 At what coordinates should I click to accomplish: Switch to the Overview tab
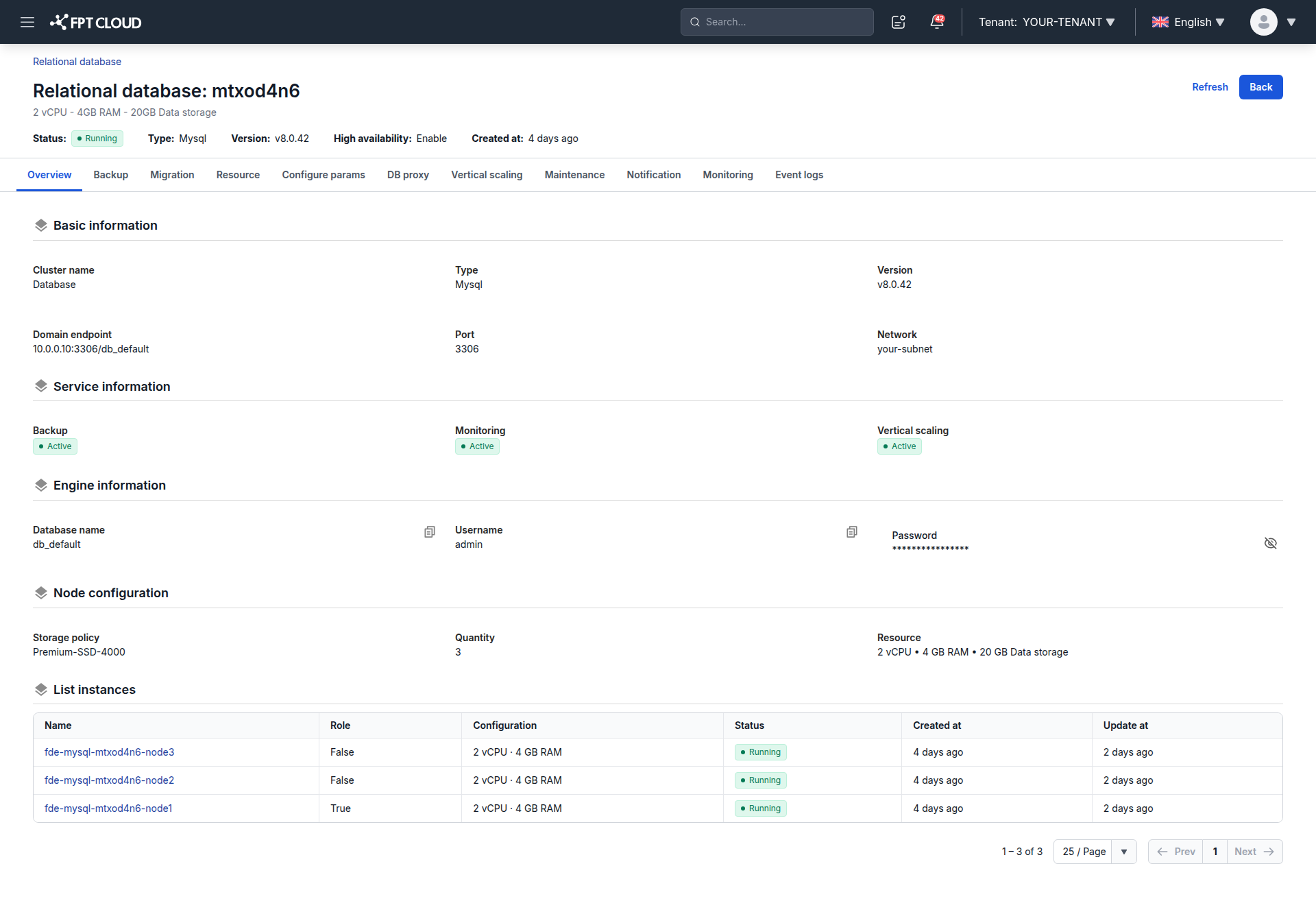pyautogui.click(x=49, y=175)
